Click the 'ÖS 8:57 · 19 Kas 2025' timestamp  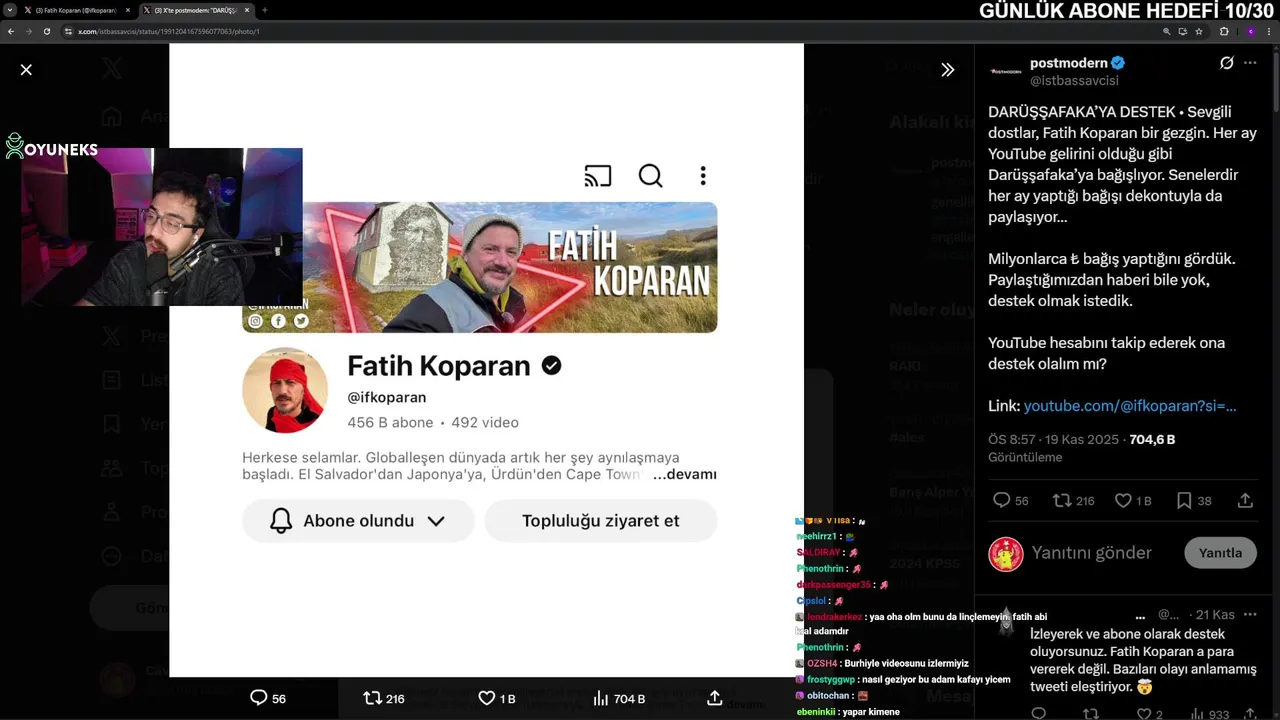click(x=1053, y=439)
